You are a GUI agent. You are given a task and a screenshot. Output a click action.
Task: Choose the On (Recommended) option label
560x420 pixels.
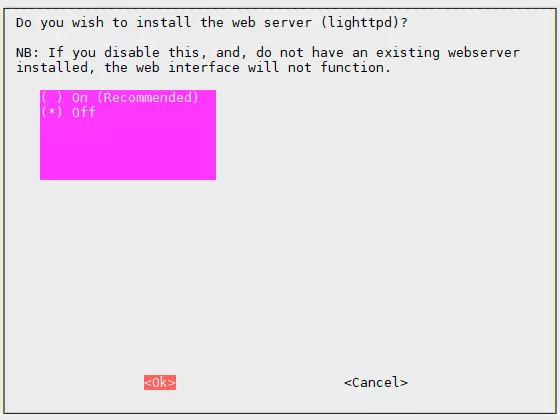(x=135, y=98)
